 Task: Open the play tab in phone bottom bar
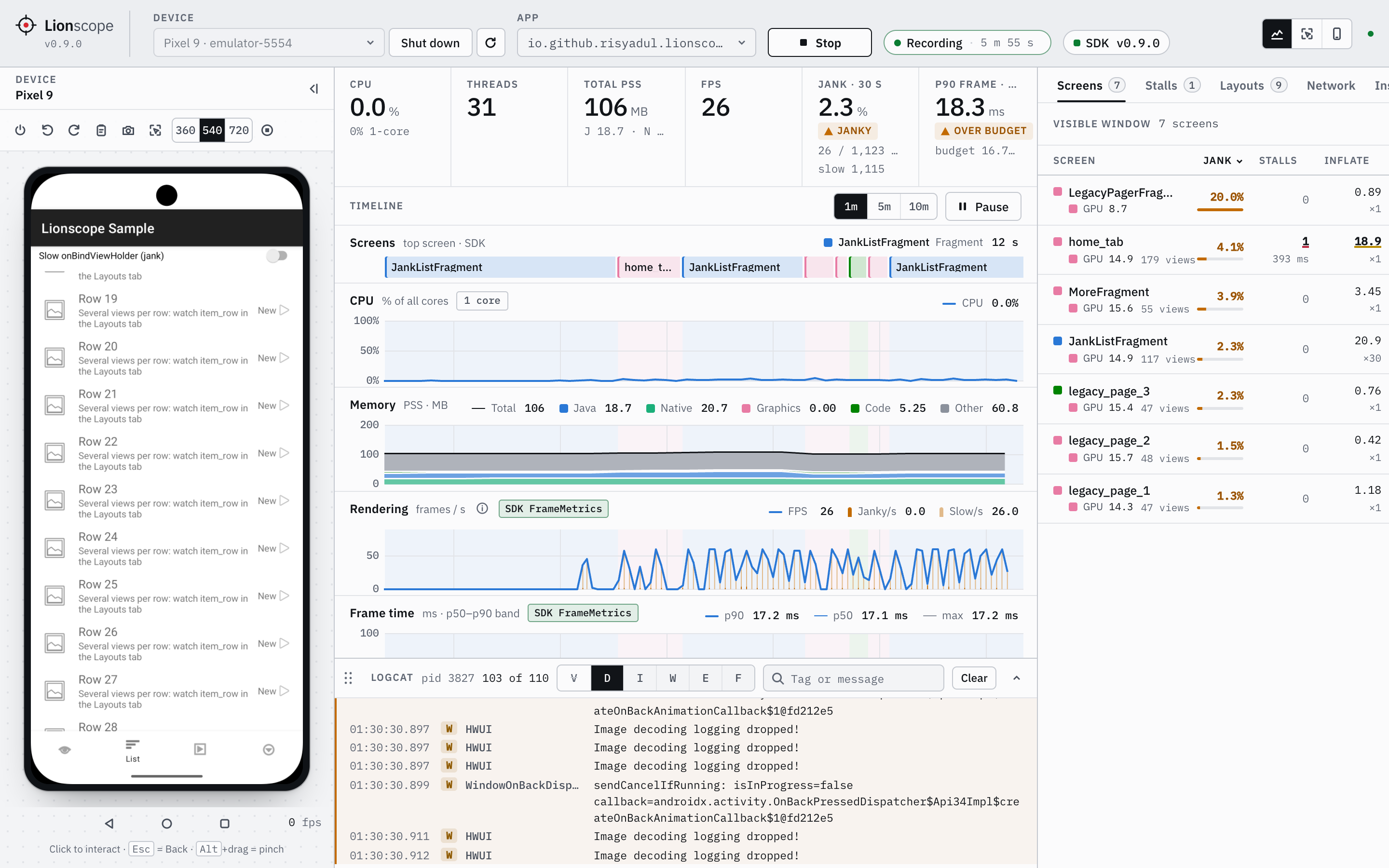click(200, 750)
